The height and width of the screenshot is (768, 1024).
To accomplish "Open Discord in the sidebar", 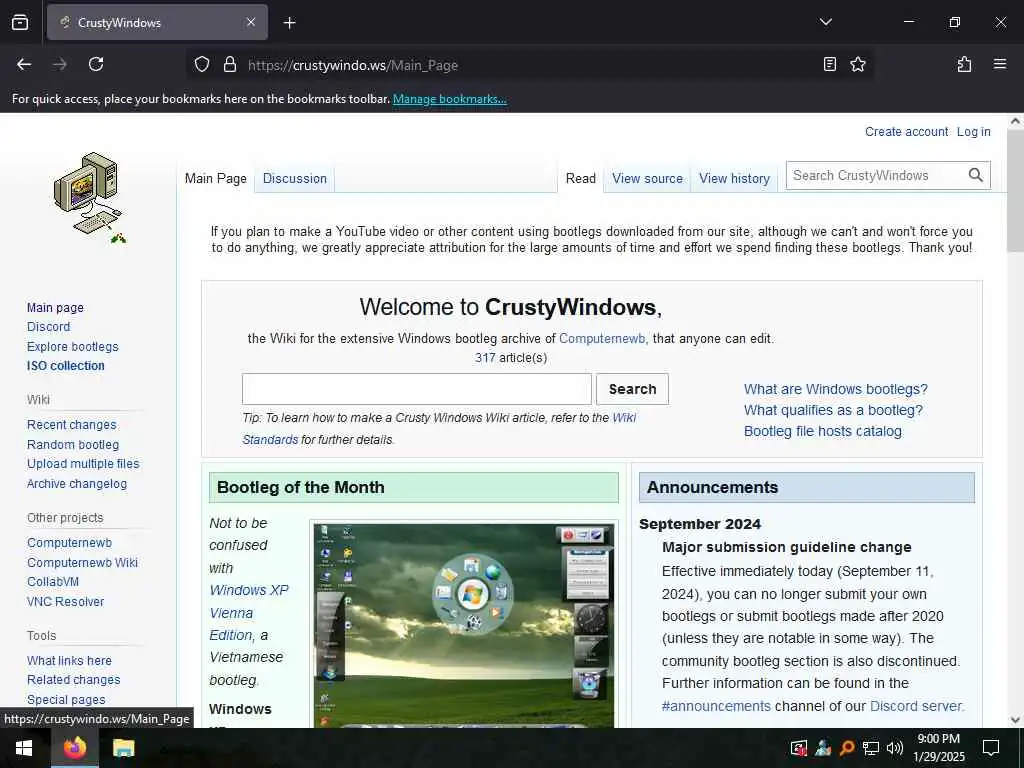I will [48, 327].
